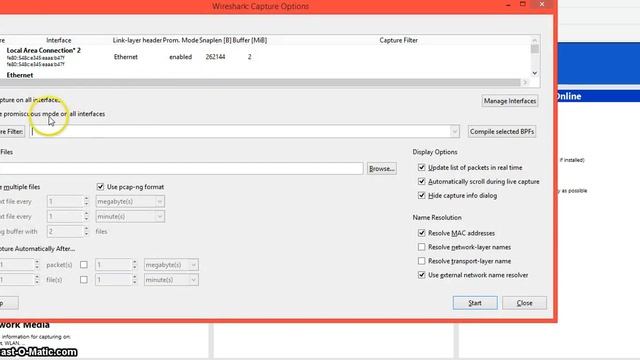Open stop-after megabyte(s) unit dropdown
This screenshot has height=360, width=640.
tap(171, 265)
